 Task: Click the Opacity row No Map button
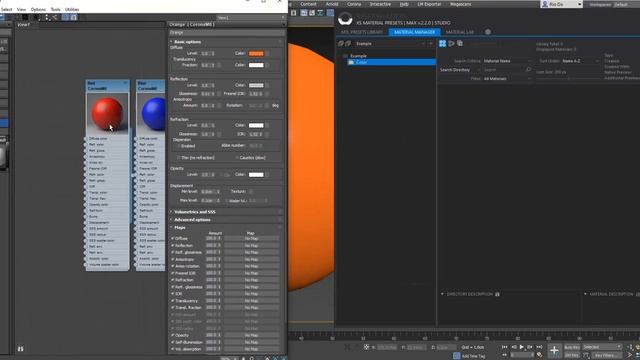251,335
